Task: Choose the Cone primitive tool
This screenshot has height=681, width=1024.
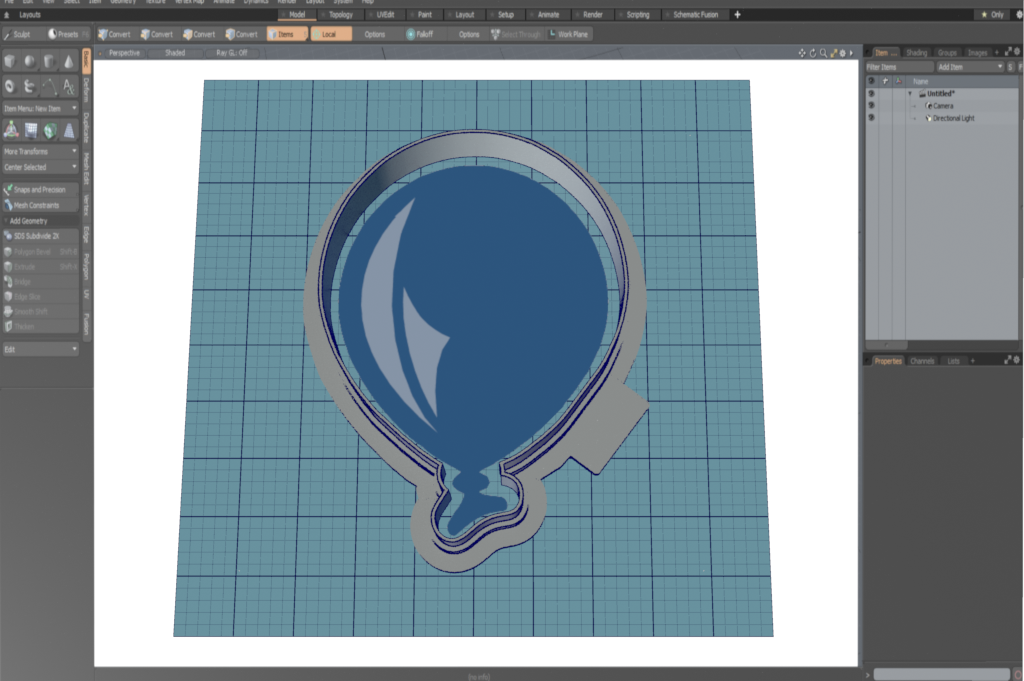Action: click(68, 62)
